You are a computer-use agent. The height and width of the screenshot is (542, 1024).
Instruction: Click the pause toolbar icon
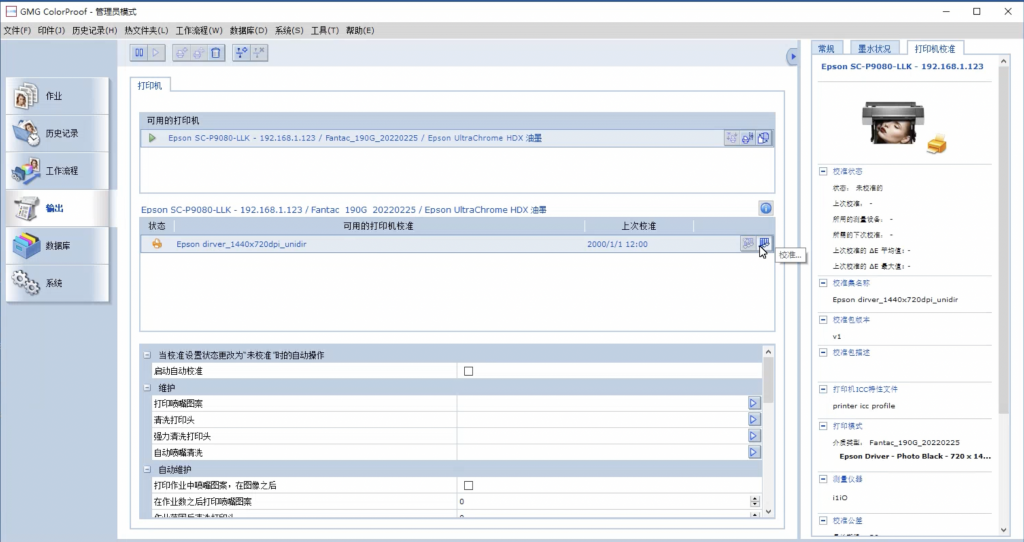[139, 53]
